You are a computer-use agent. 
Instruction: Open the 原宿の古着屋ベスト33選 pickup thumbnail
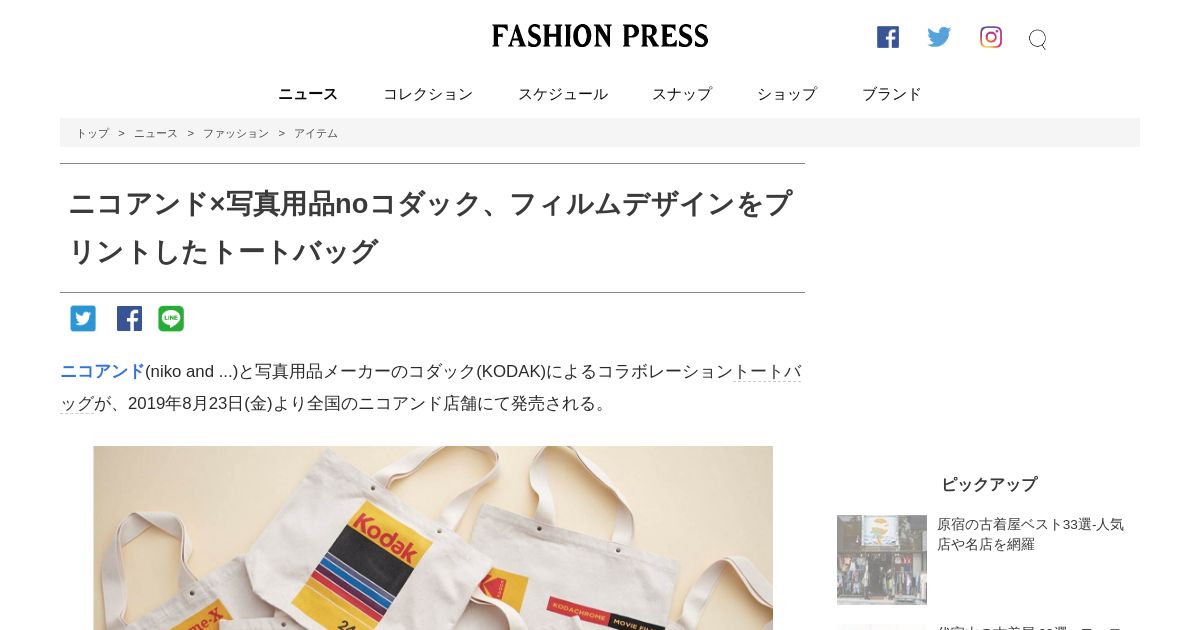tap(882, 560)
